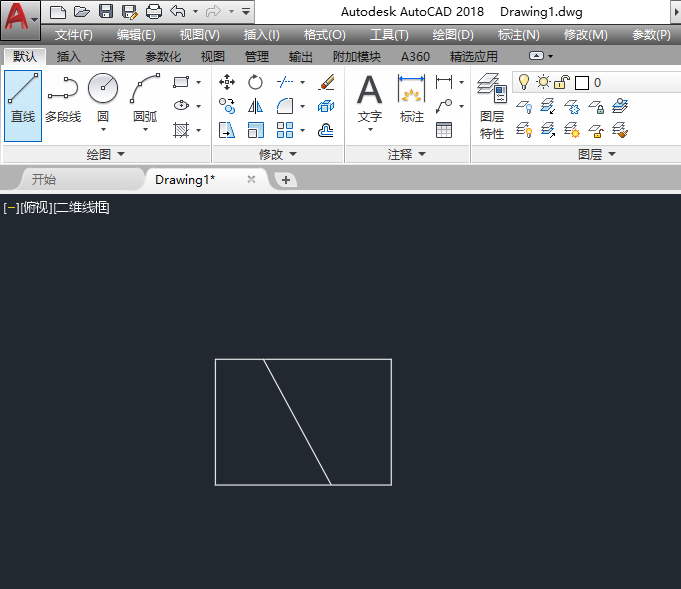Toggle the layer on/off lightbulb
The width and height of the screenshot is (681, 589).
coord(524,82)
